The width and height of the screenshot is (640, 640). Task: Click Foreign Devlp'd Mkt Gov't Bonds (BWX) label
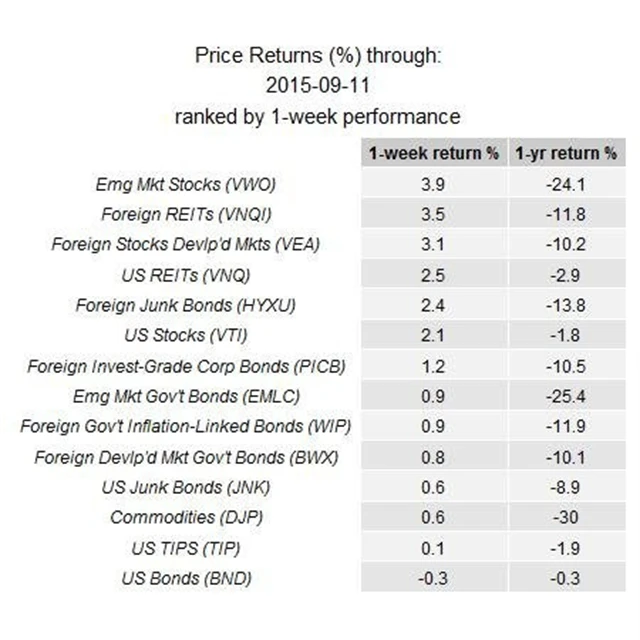[186, 457]
